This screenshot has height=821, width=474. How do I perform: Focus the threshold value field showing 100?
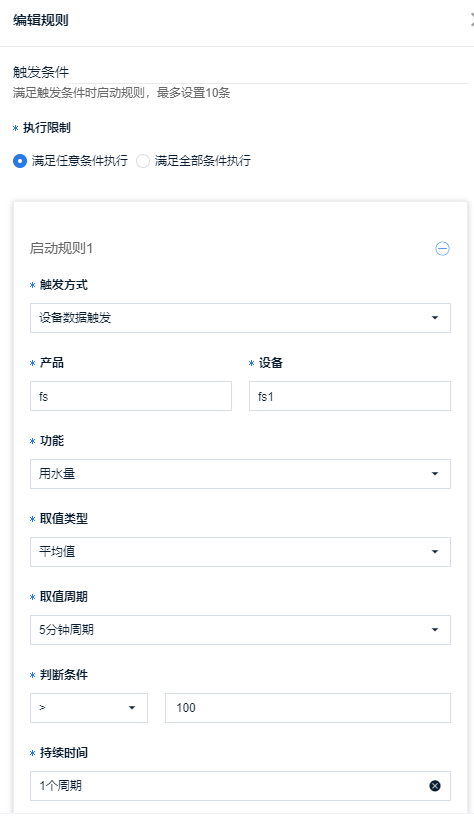308,708
